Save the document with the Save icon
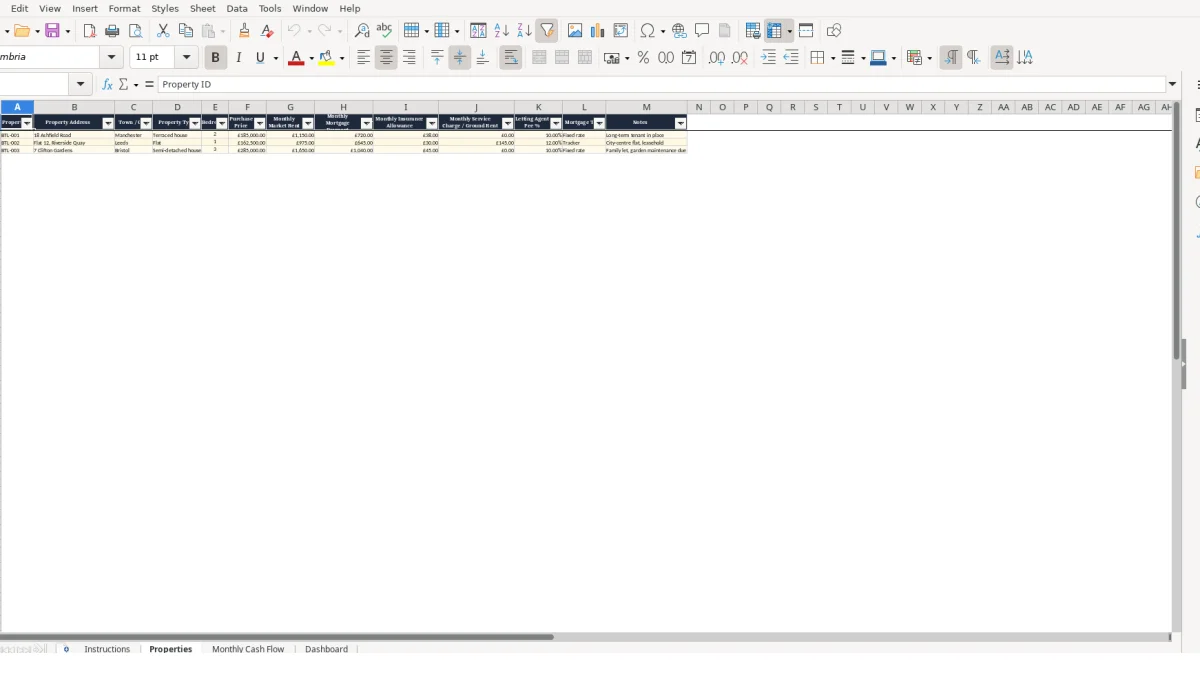 [52, 31]
